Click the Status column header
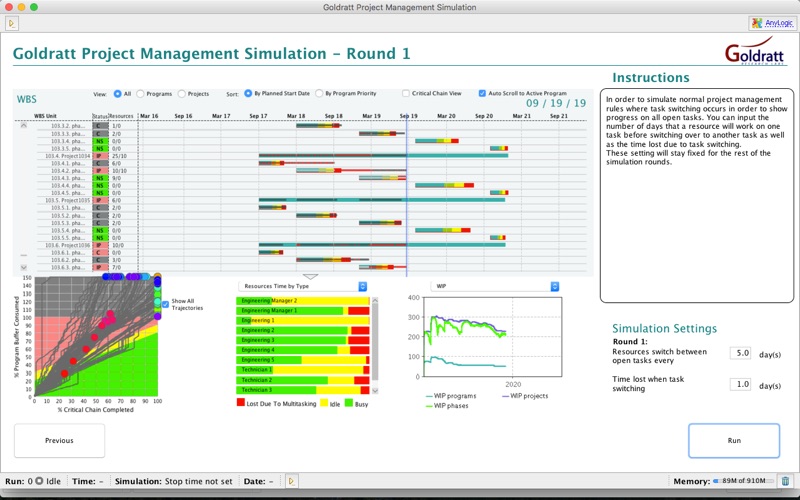The height and width of the screenshot is (500, 800). pyautogui.click(x=100, y=116)
